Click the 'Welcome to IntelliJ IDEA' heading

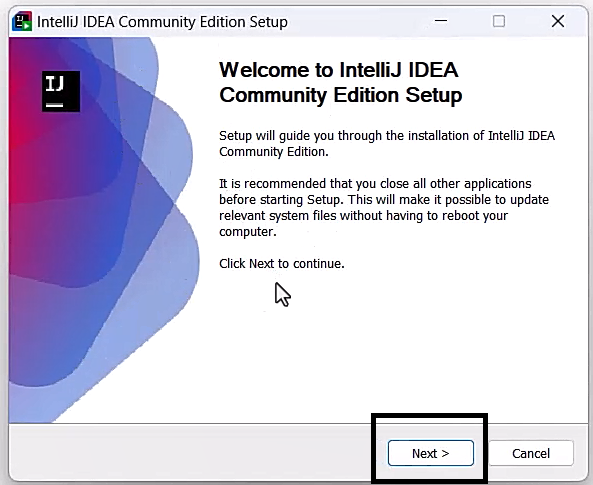pos(340,82)
